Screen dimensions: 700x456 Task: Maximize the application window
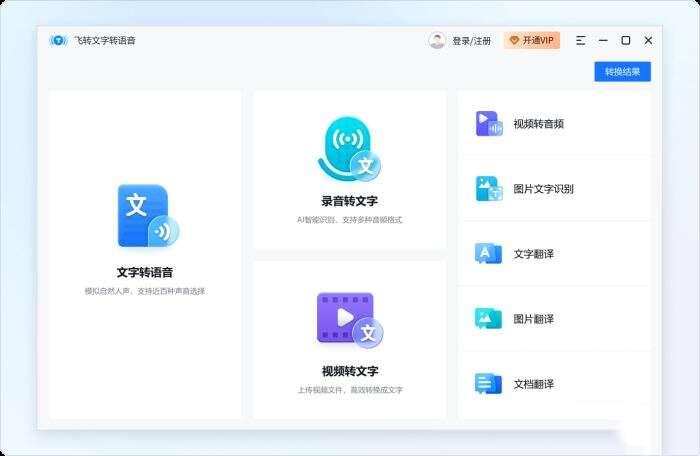tap(626, 41)
